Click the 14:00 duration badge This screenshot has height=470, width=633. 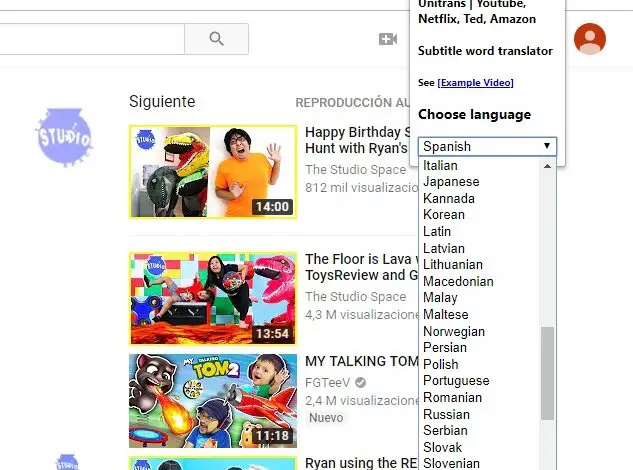click(x=272, y=207)
